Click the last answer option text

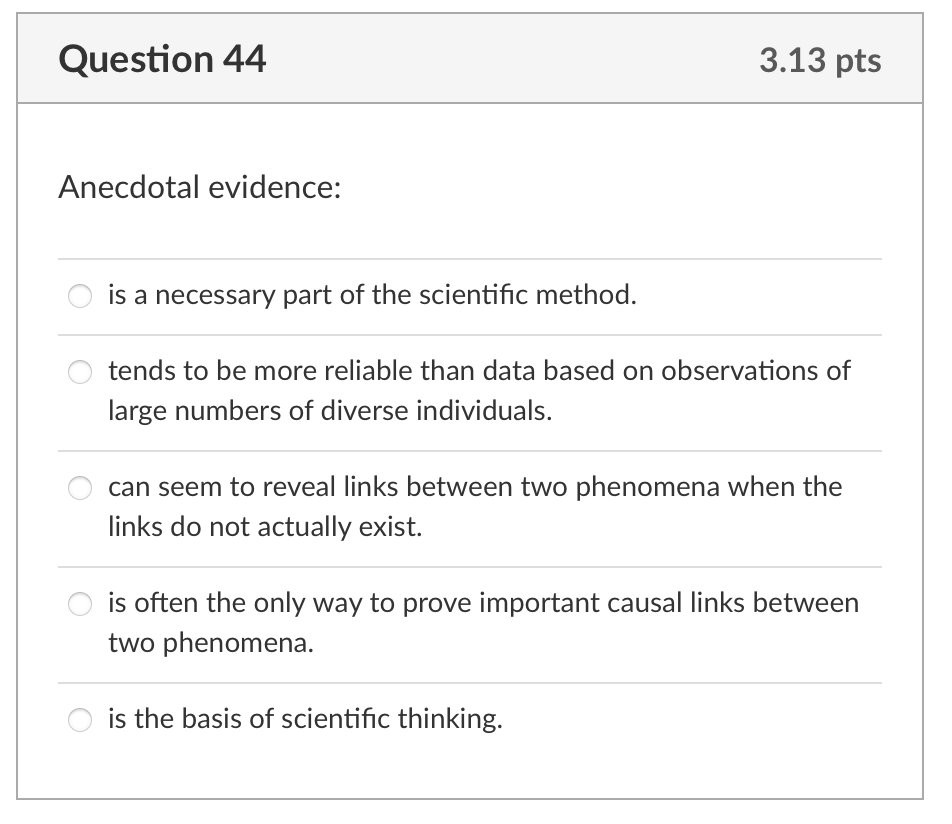click(304, 719)
